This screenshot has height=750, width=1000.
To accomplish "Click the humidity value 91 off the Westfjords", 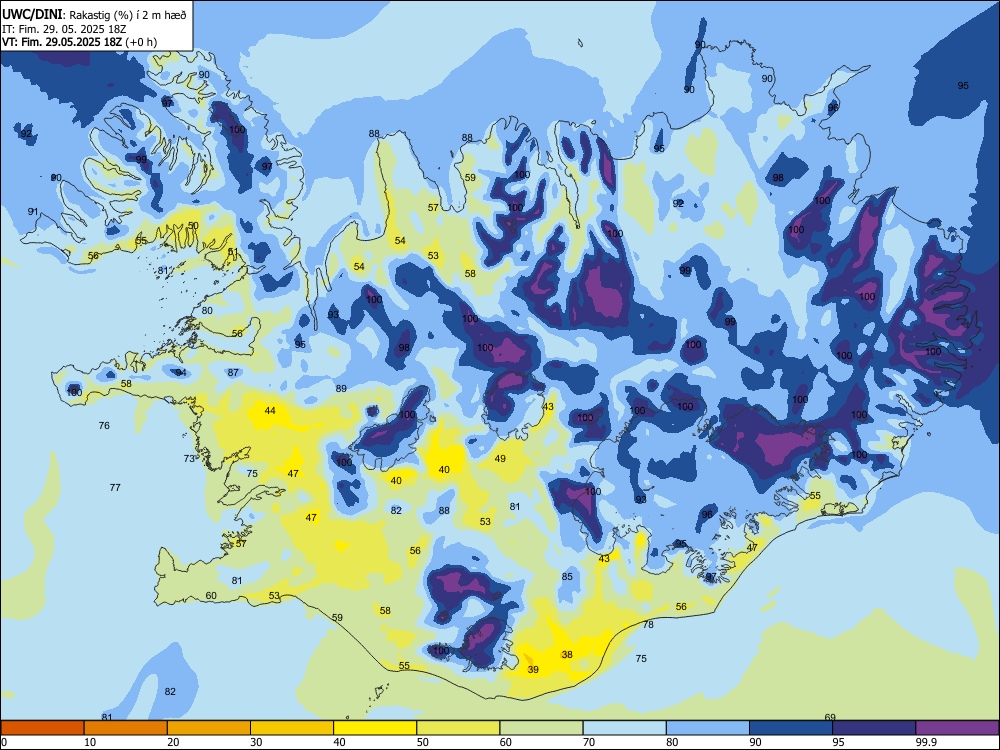I will tap(33, 211).
